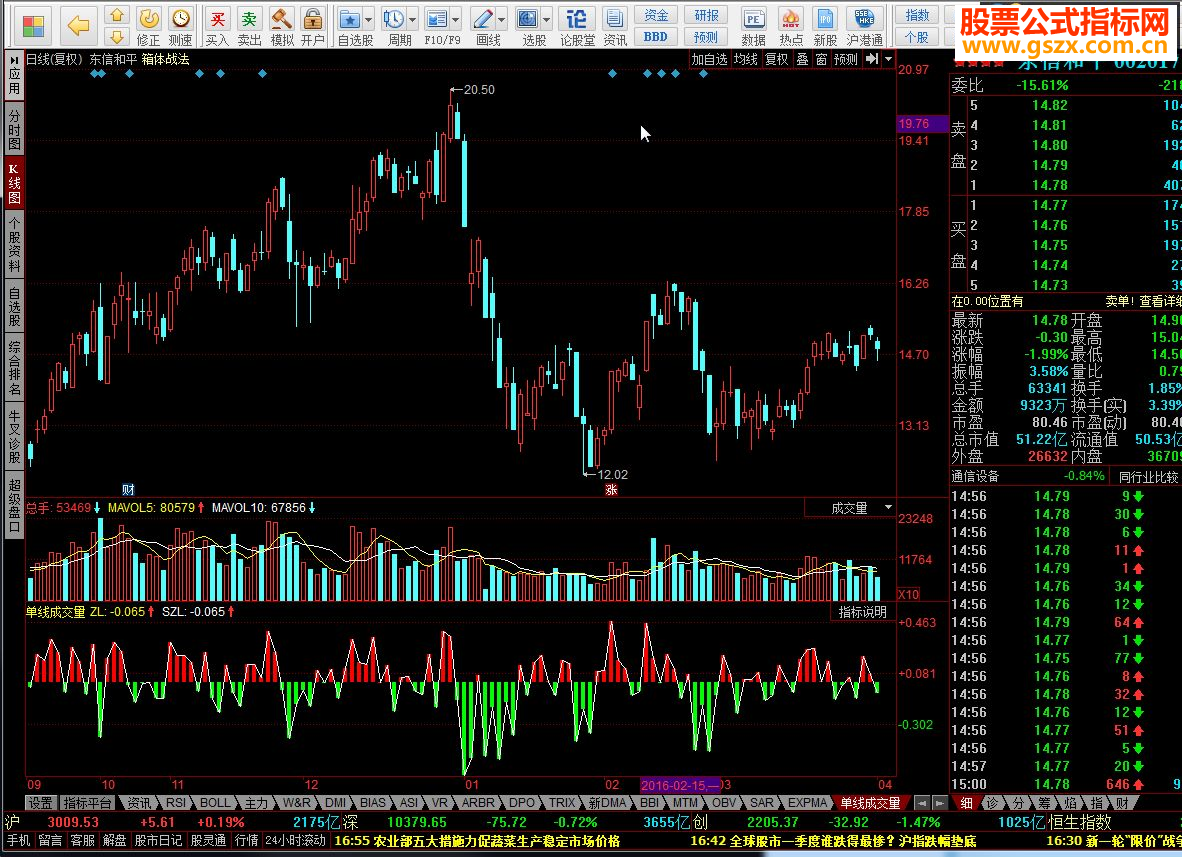The width and height of the screenshot is (1182, 857).
Task: Click the 新股 IPO icon
Action: [825, 19]
